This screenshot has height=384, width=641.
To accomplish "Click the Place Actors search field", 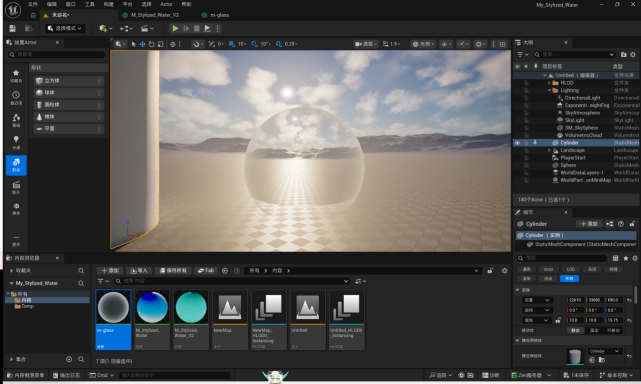I will (x=56, y=54).
